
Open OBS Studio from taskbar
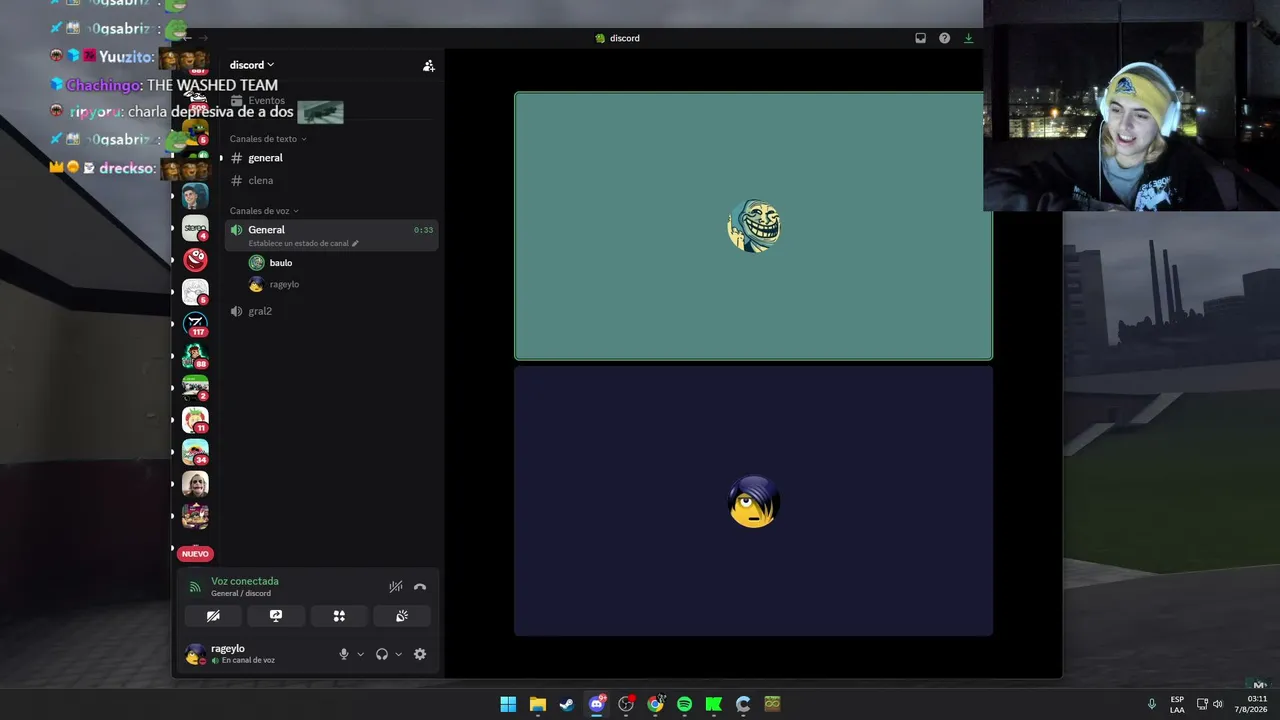click(x=626, y=704)
